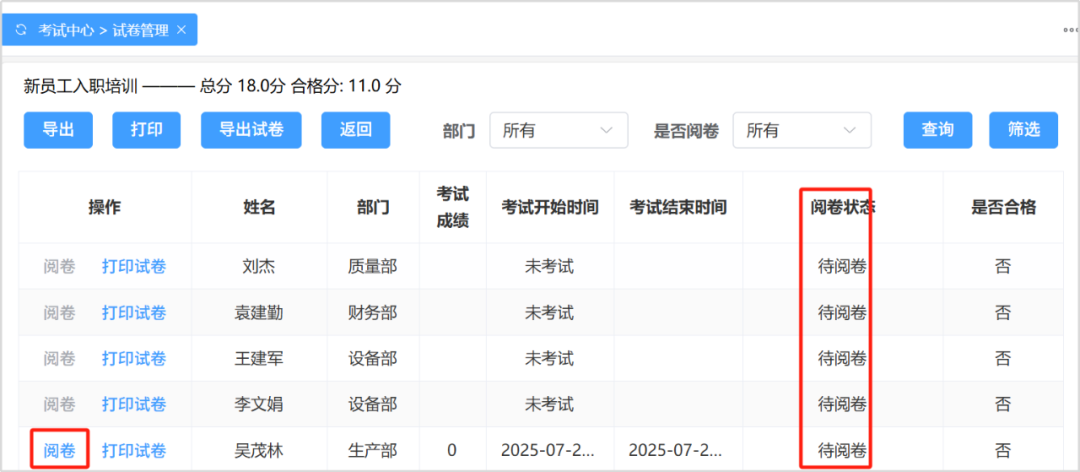The image size is (1080, 472).
Task: Click 打印试卷 for 李文娟
Action: point(134,405)
